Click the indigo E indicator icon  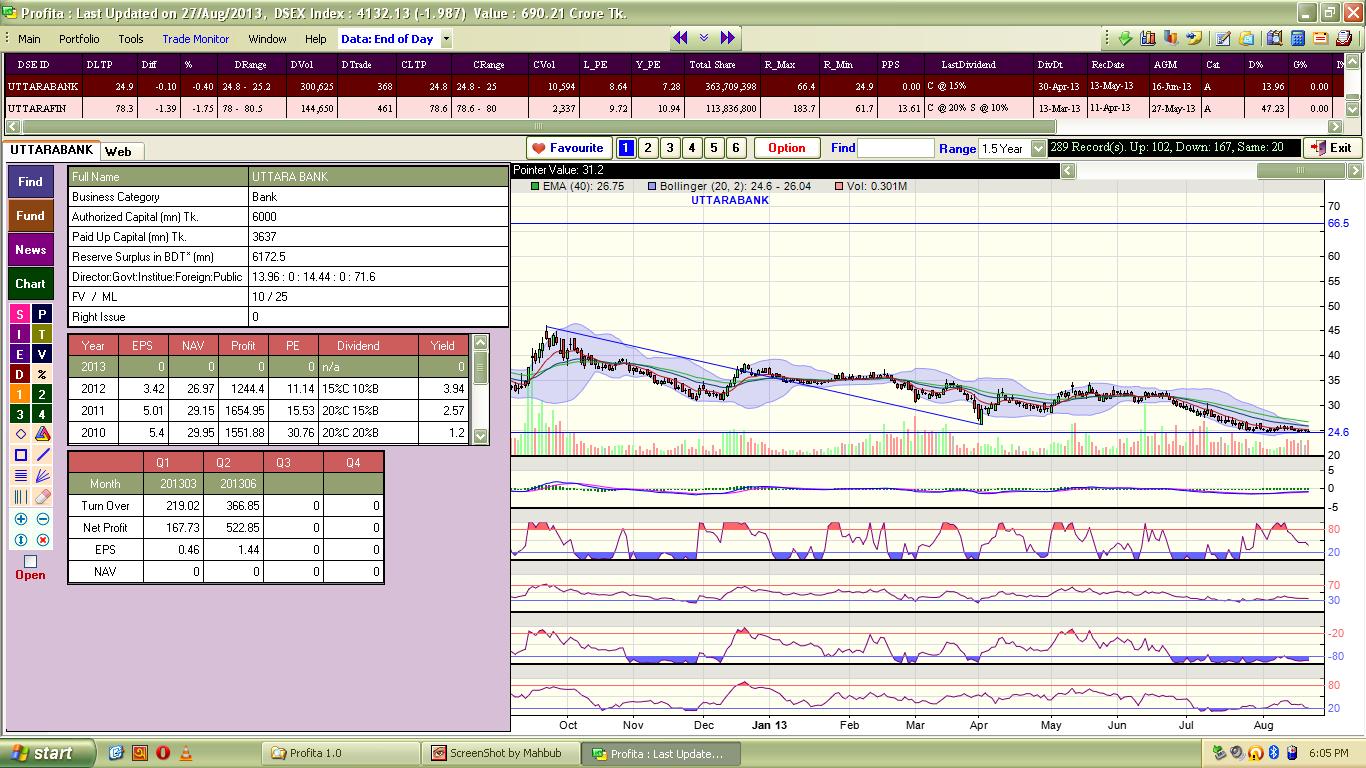click(20, 354)
